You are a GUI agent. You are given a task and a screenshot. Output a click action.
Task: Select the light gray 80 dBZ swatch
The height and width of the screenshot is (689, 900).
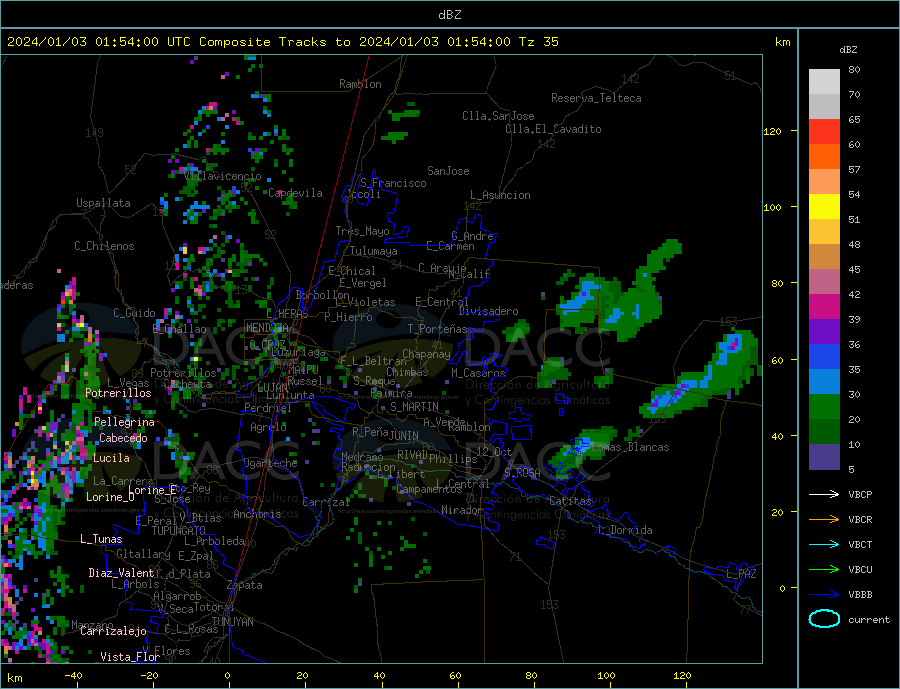pyautogui.click(x=824, y=82)
